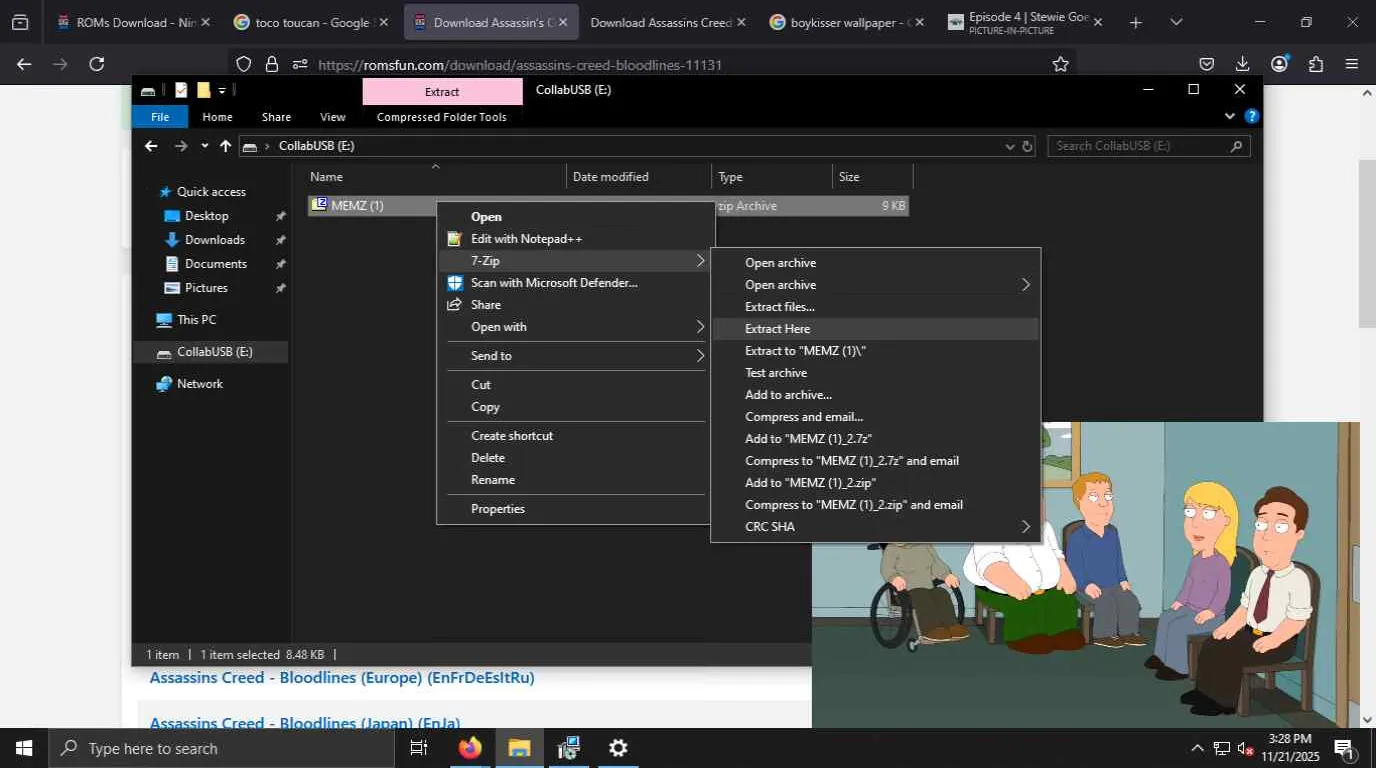Click the Search CollabUSB (E:) field

click(1148, 146)
